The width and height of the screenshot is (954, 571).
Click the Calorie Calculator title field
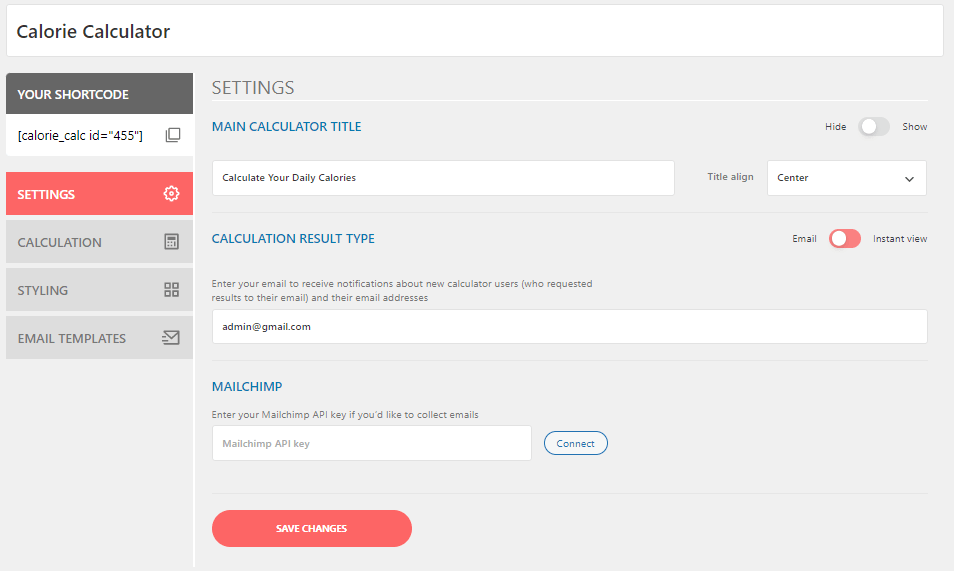point(475,31)
